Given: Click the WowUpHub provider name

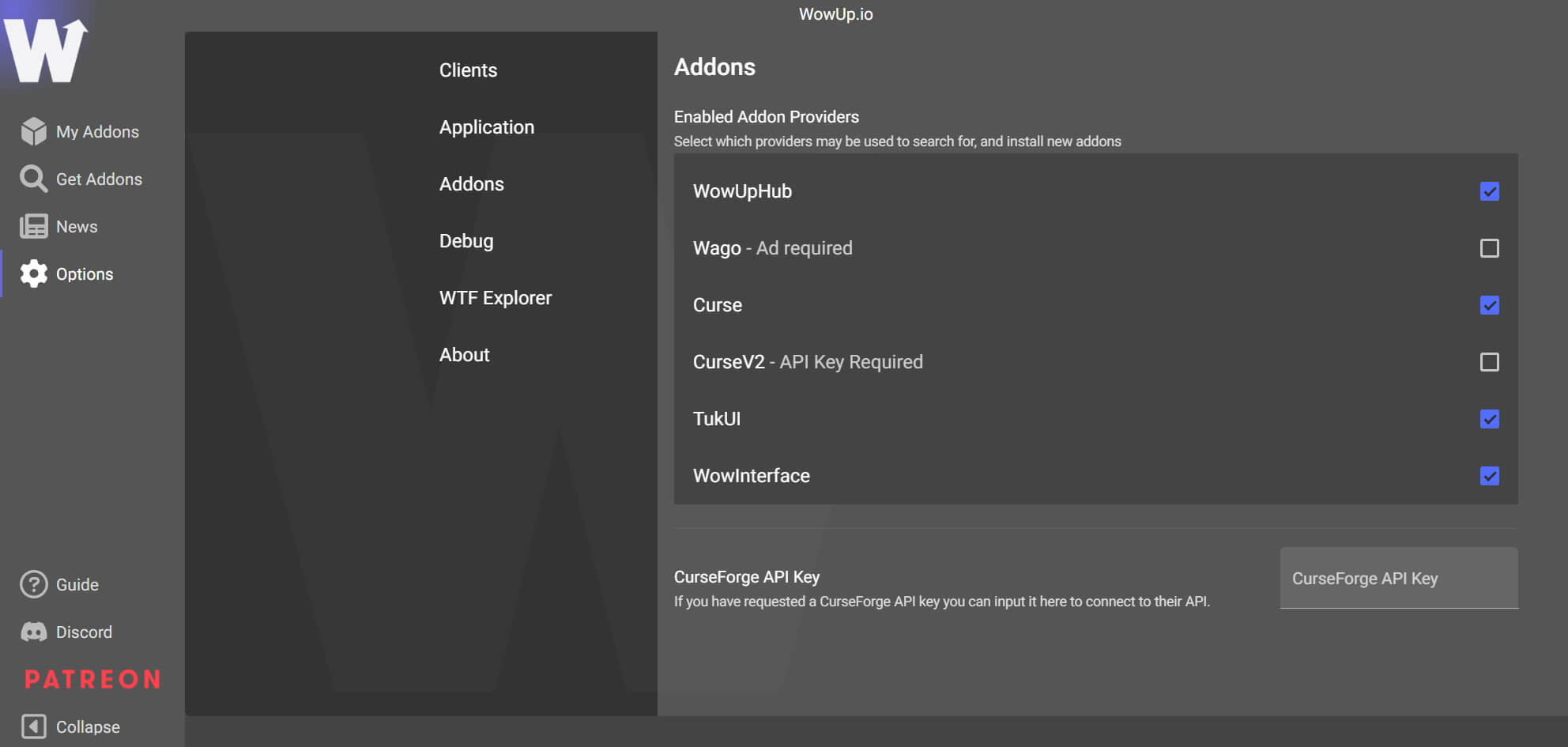Looking at the screenshot, I should pos(742,191).
